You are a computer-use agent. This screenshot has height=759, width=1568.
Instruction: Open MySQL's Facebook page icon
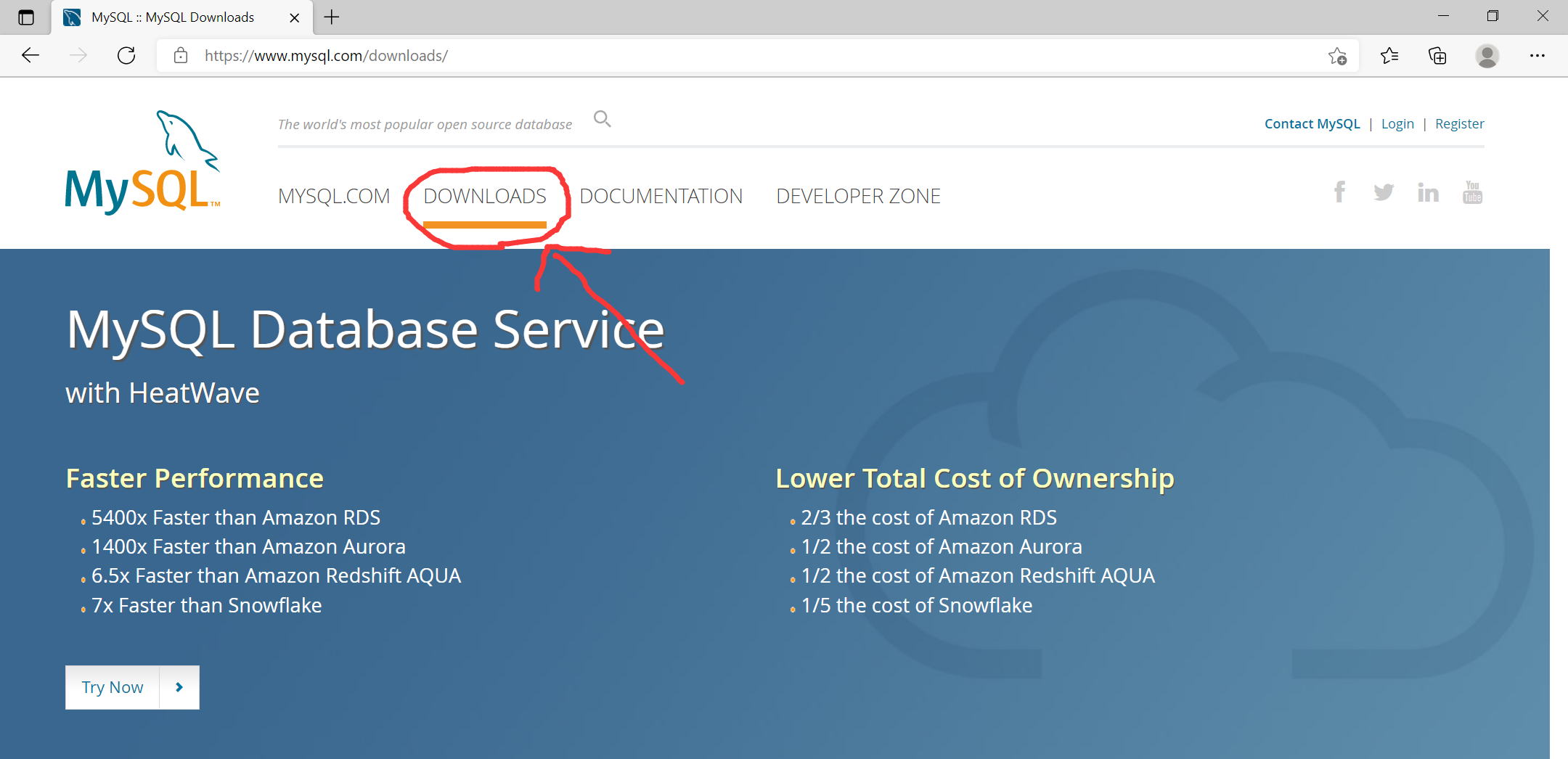coord(1339,192)
